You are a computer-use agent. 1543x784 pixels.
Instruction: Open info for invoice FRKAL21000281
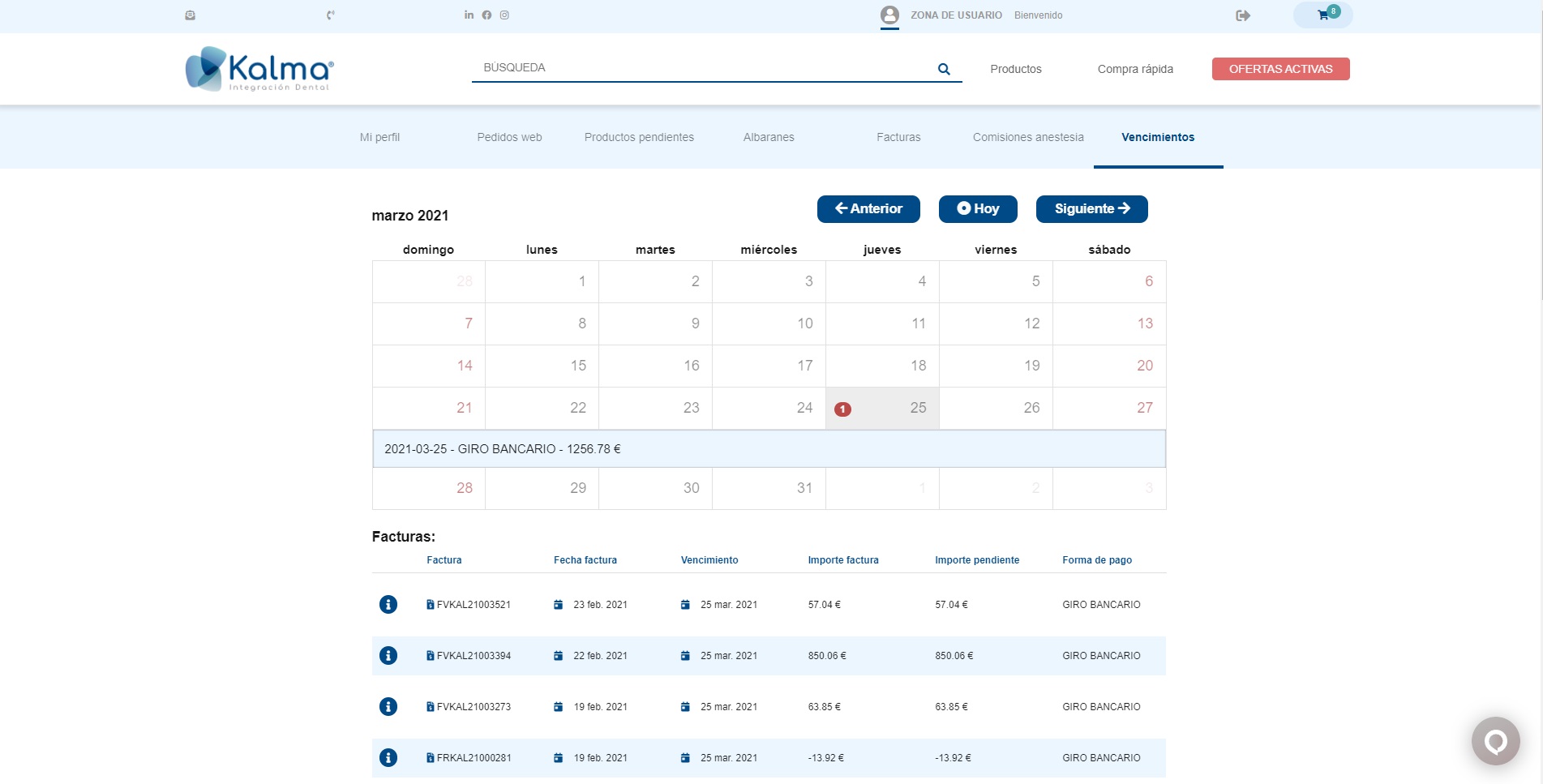pyautogui.click(x=388, y=757)
